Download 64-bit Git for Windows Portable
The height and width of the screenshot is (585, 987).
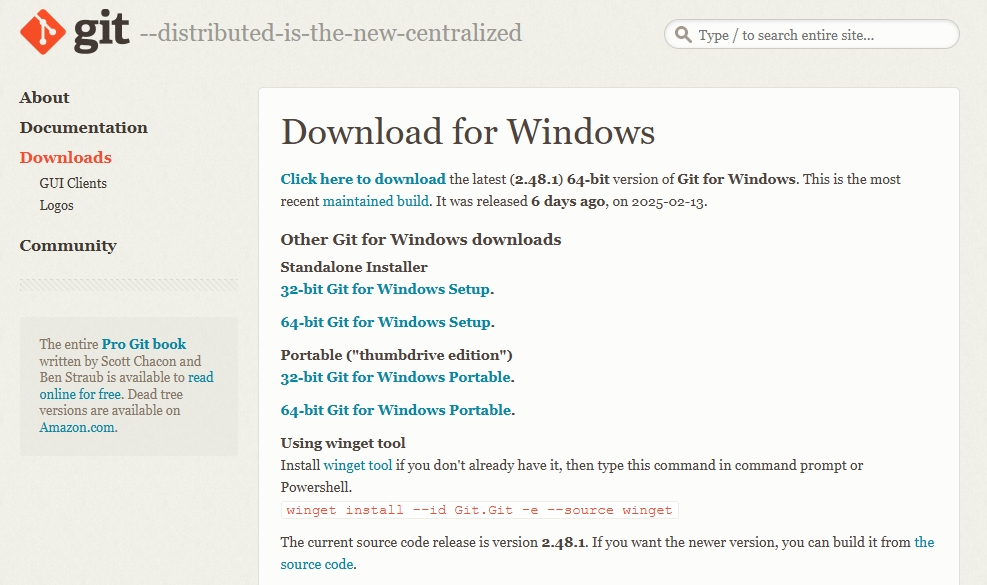tap(396, 410)
